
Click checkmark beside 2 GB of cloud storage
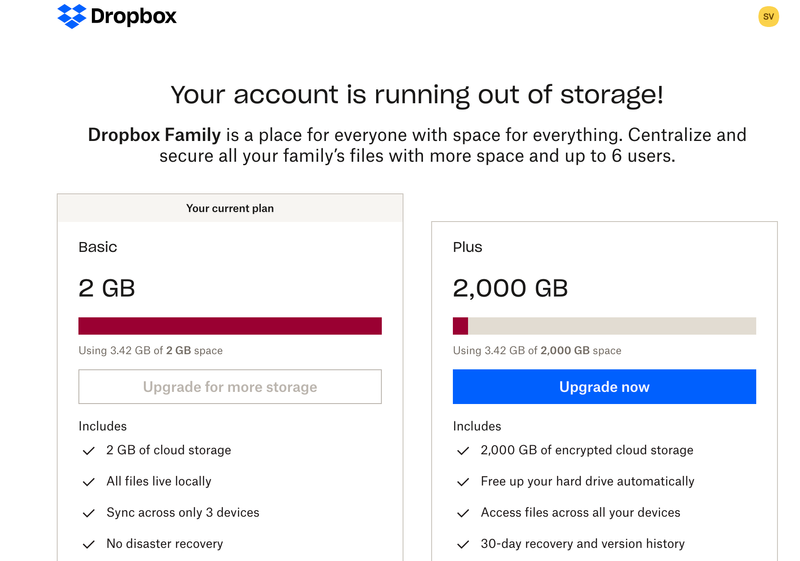[89, 451]
